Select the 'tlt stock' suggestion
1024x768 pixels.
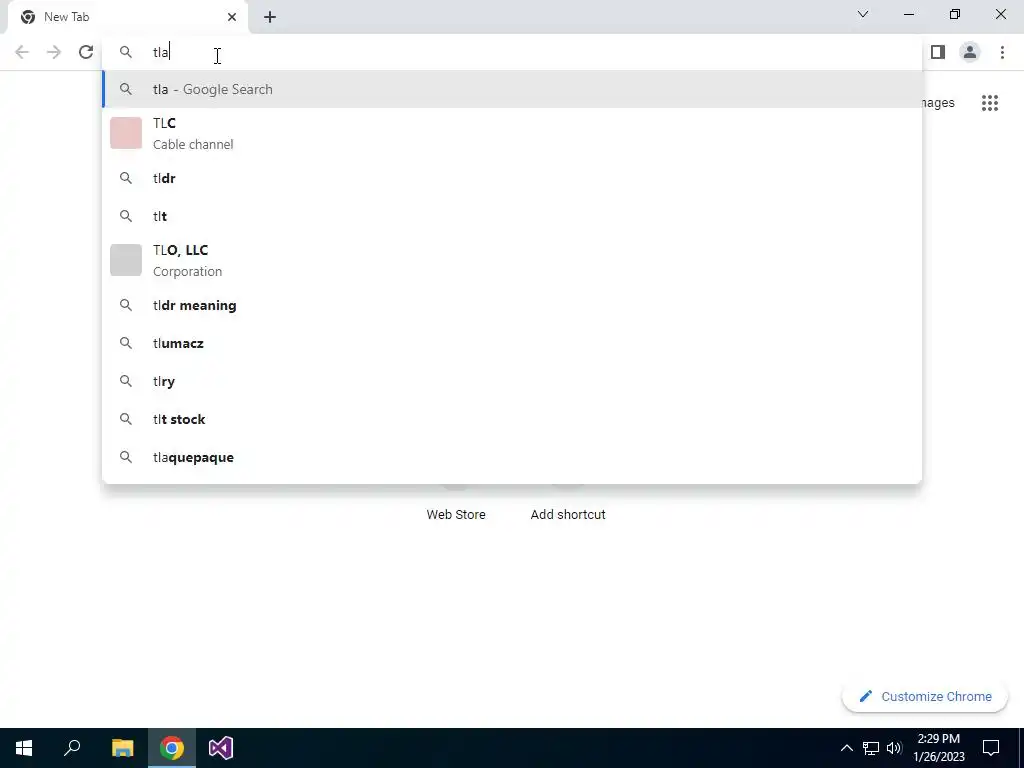(512, 419)
